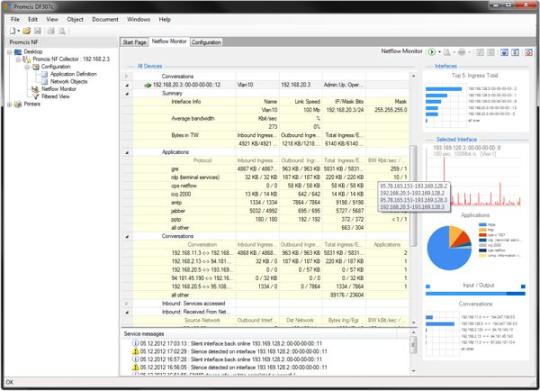Collapse the Promcis NF Collector tree node
This screenshot has width=540, height=391.
tap(18, 60)
